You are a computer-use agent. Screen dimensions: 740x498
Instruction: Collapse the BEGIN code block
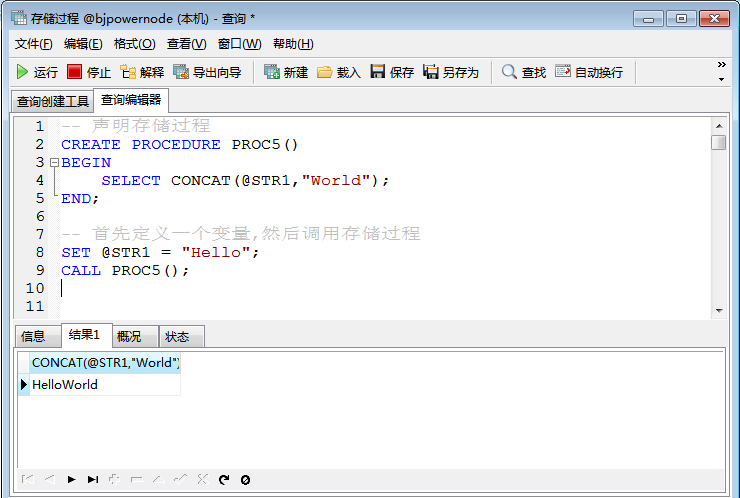pos(54,163)
